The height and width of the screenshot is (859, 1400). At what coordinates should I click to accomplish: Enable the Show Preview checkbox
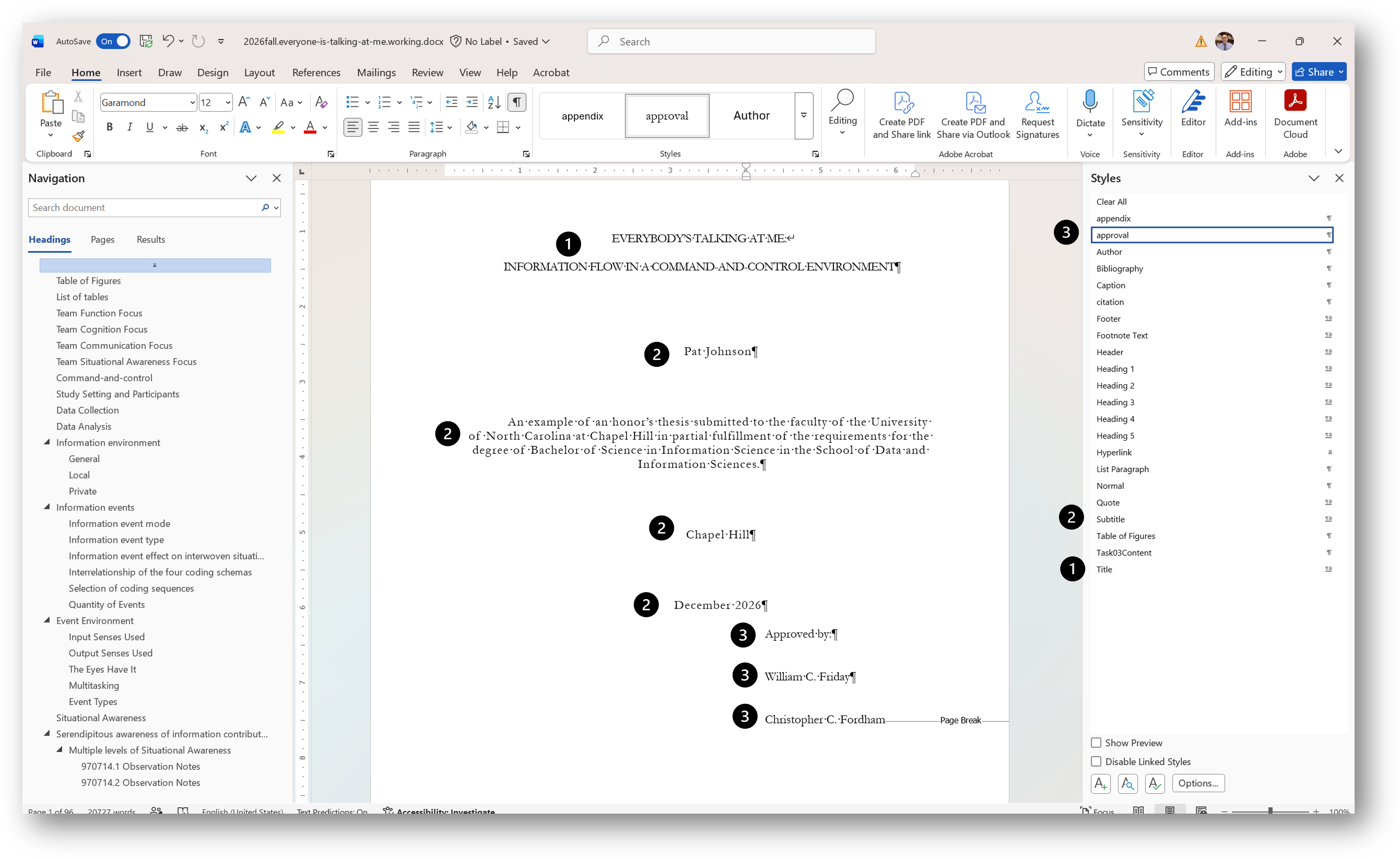click(x=1096, y=743)
